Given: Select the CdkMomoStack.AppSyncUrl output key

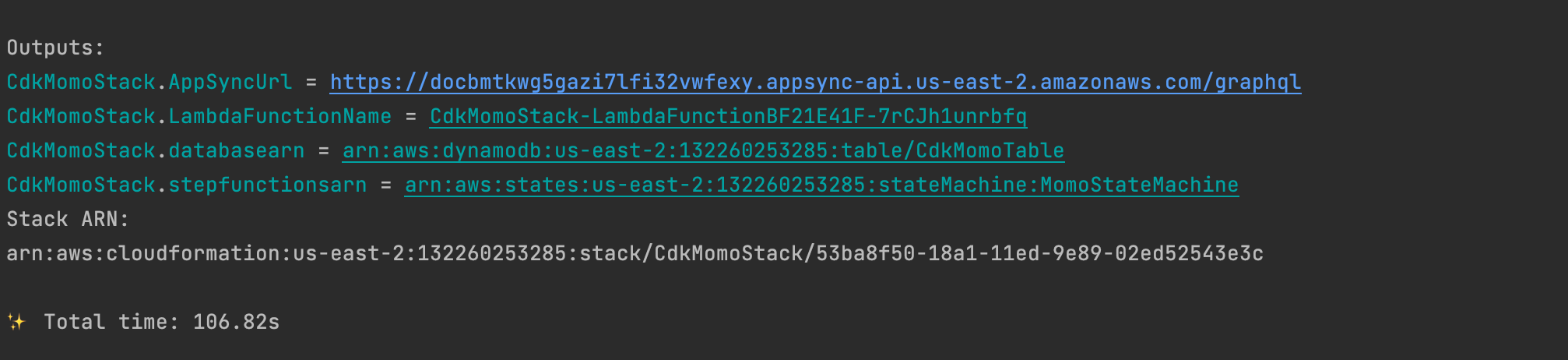Looking at the screenshot, I should click(x=149, y=83).
